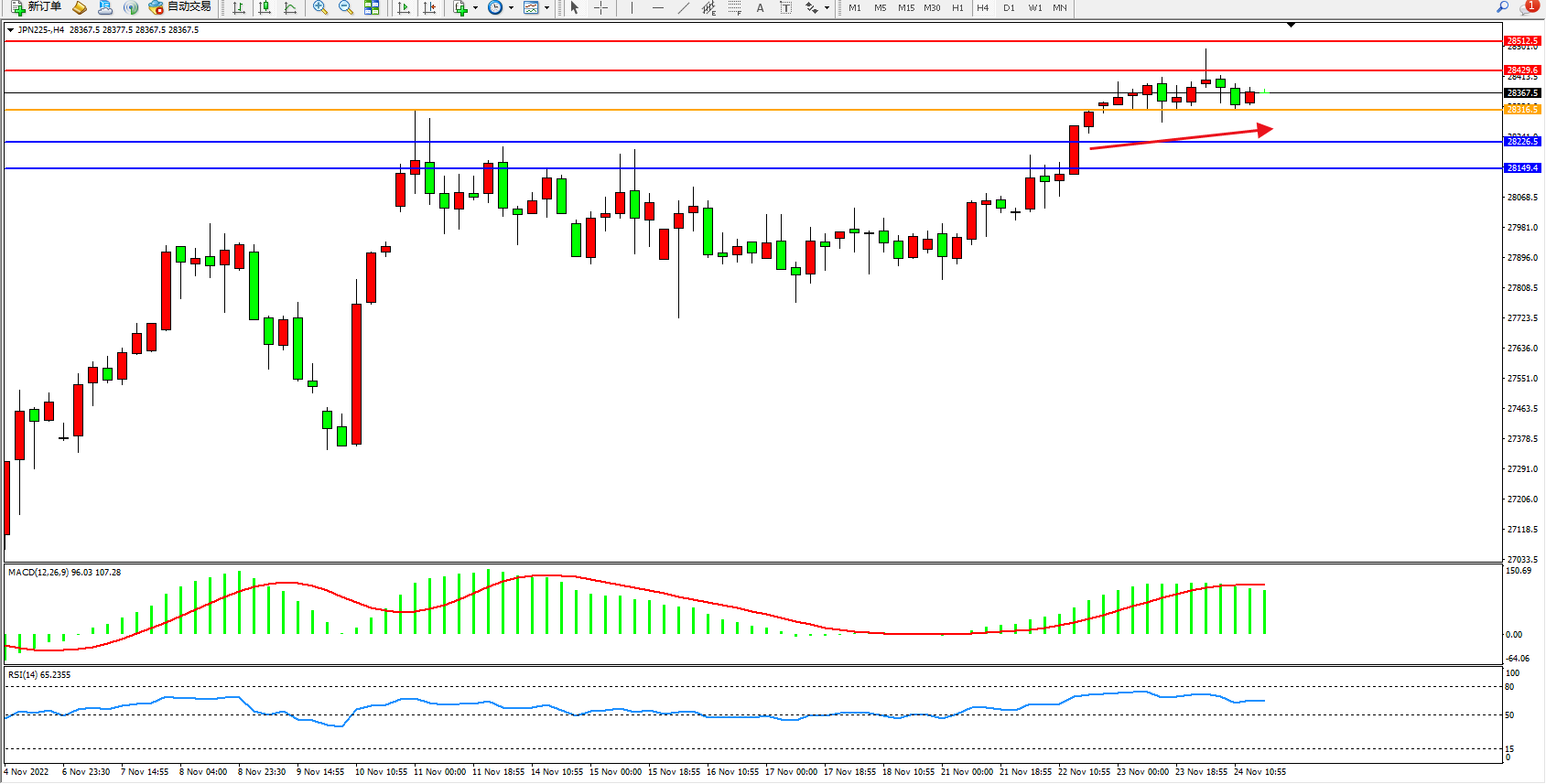Screen dimensions: 1546x784
Task: Switch chart to line chart mode
Action: tap(290, 7)
